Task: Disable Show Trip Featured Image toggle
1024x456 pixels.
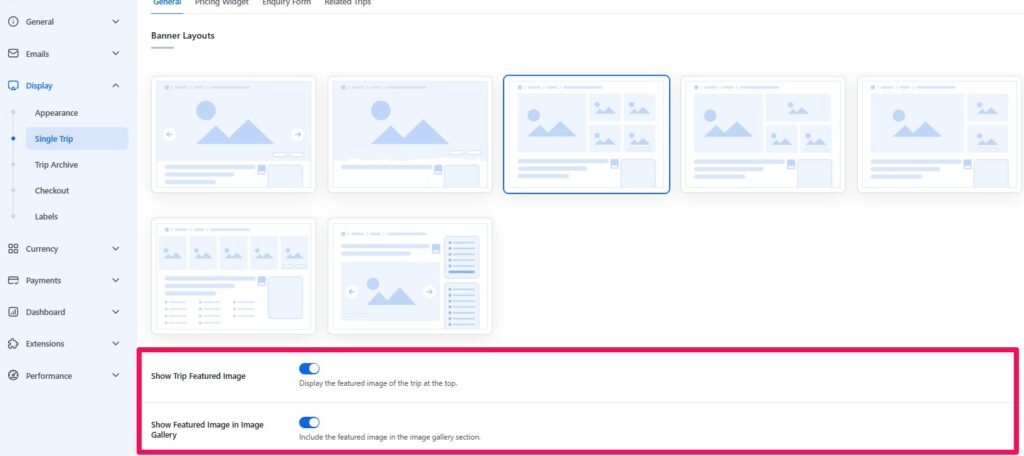Action: 309,369
